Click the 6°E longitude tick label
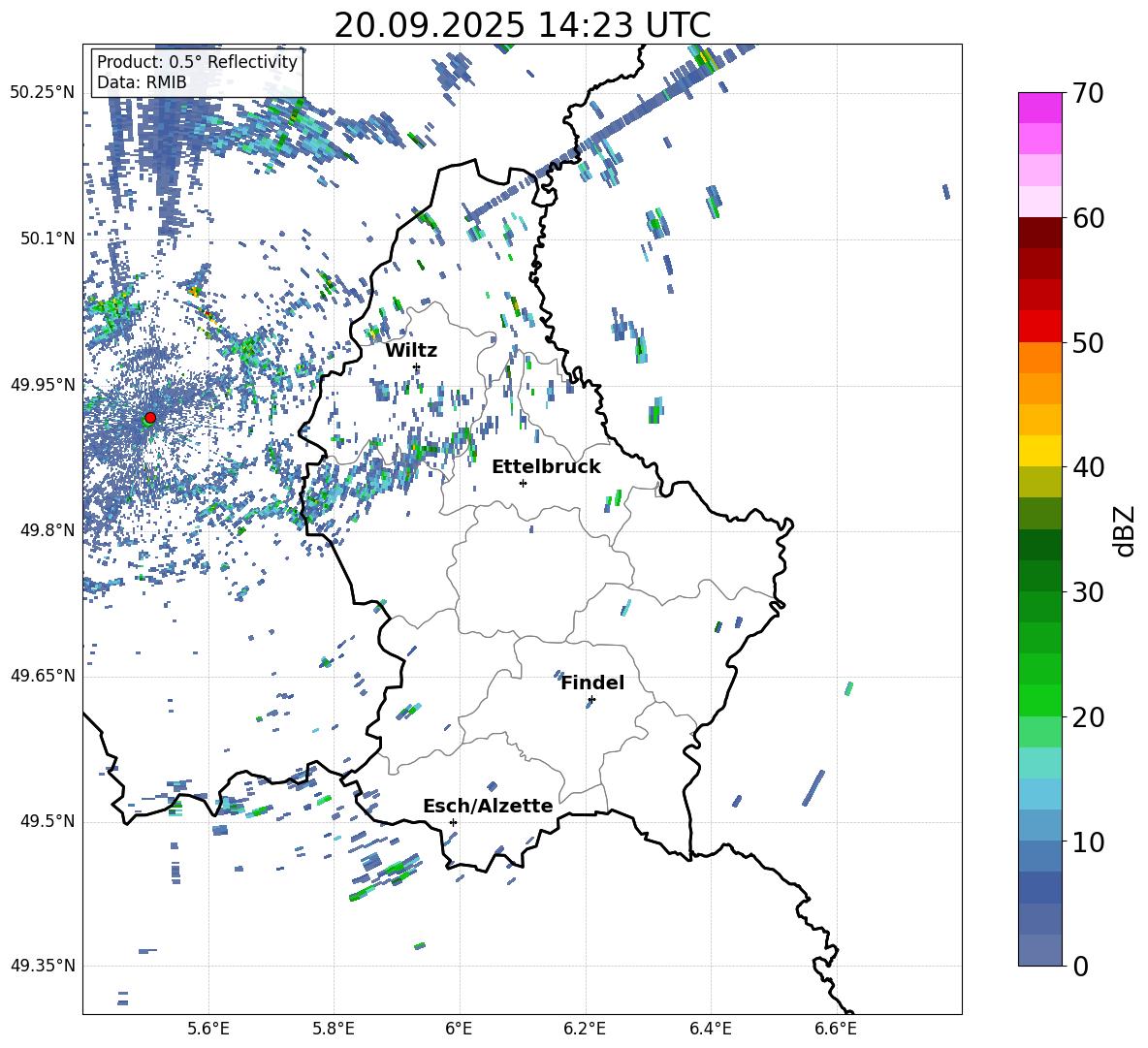Viewport: 1148px width, 1048px height. (x=459, y=1029)
